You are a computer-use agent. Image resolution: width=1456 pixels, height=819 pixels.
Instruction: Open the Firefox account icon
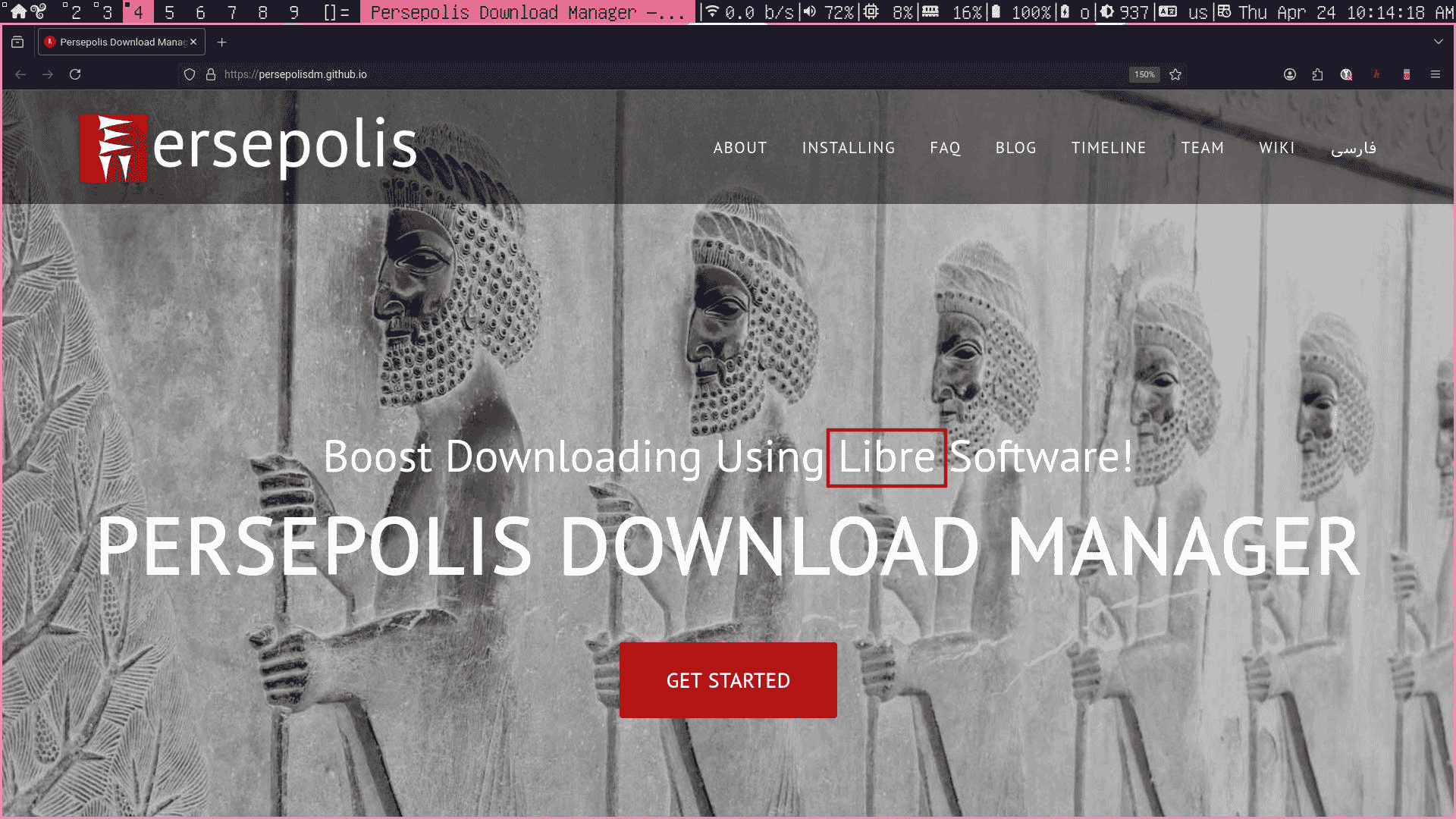pos(1289,74)
